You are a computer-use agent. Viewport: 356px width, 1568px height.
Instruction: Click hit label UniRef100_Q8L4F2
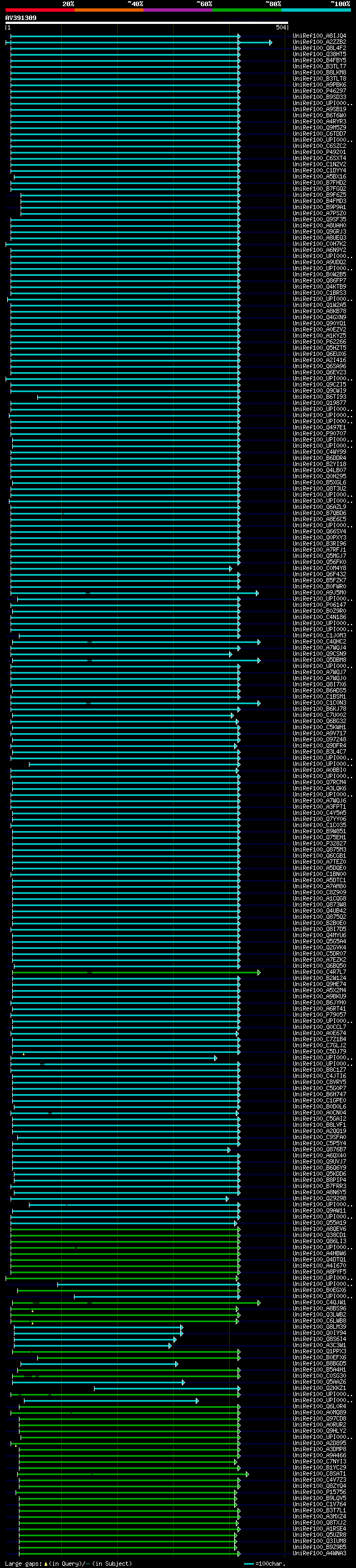point(319,48)
